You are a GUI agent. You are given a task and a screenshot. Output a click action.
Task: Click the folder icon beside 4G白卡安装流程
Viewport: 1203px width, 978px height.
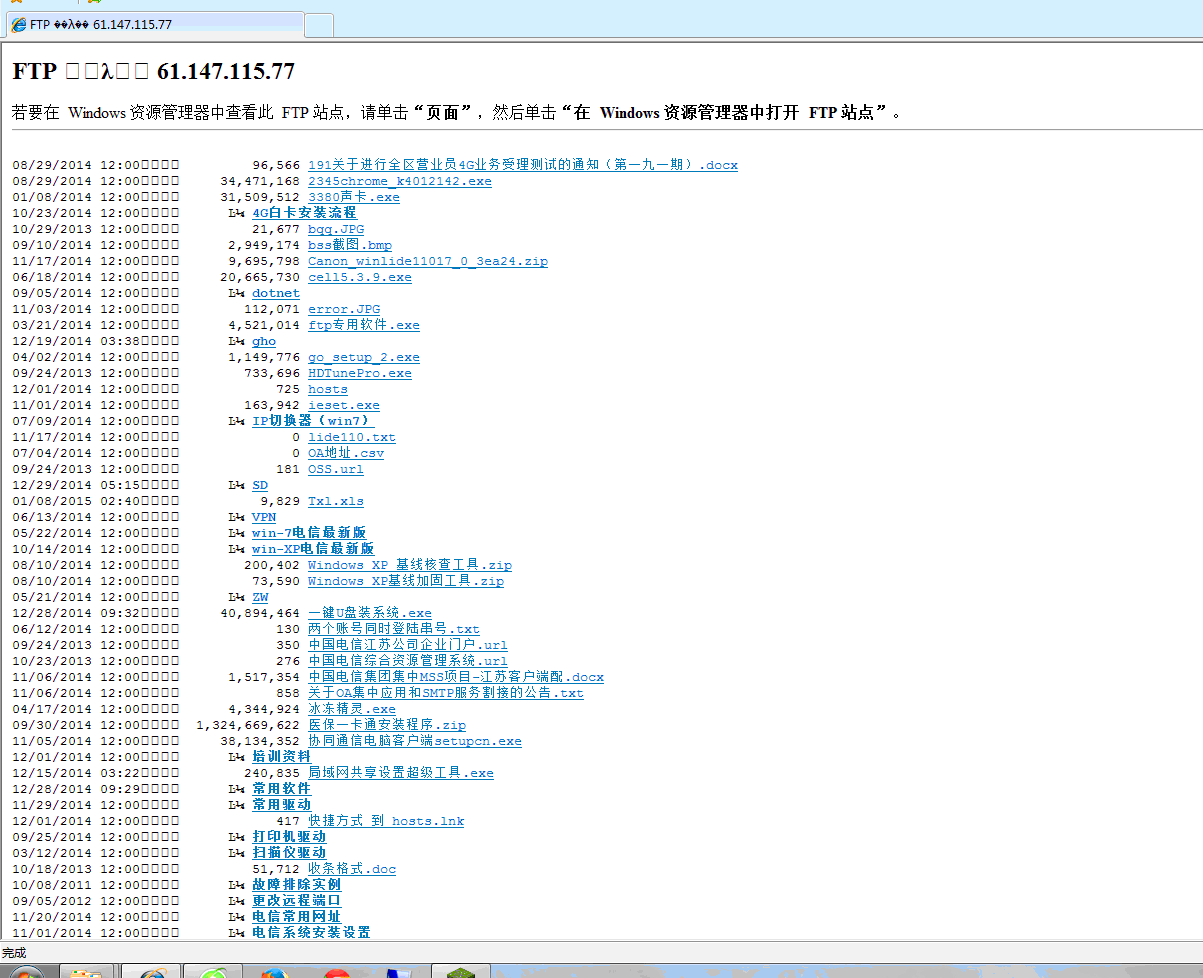pos(236,213)
